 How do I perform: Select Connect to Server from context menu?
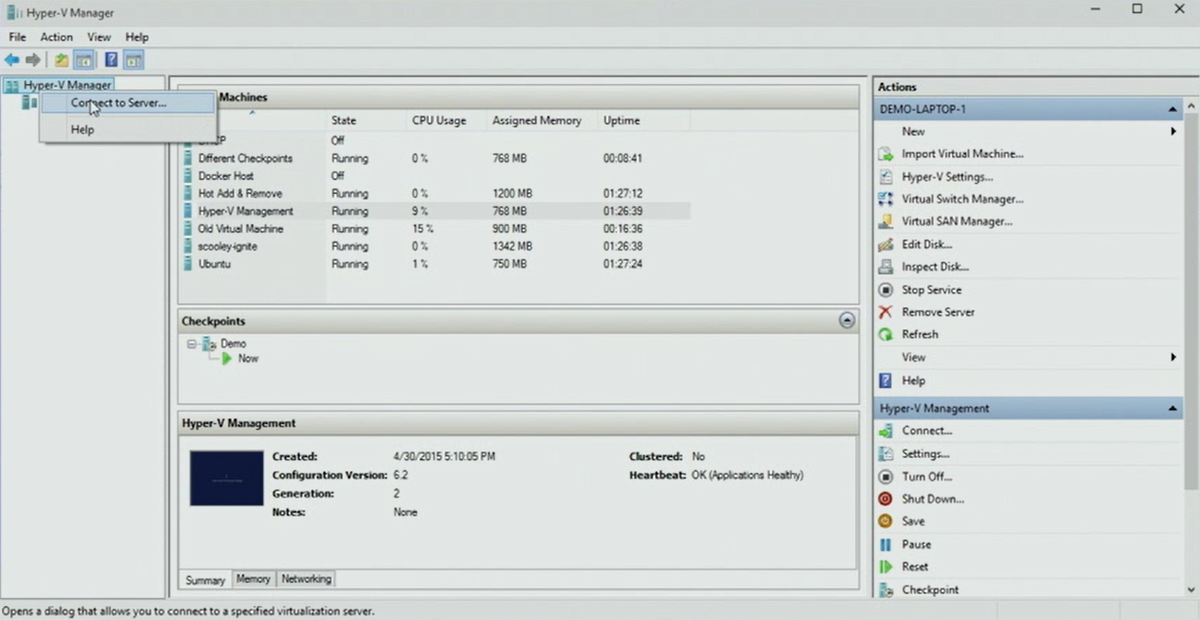click(x=118, y=102)
